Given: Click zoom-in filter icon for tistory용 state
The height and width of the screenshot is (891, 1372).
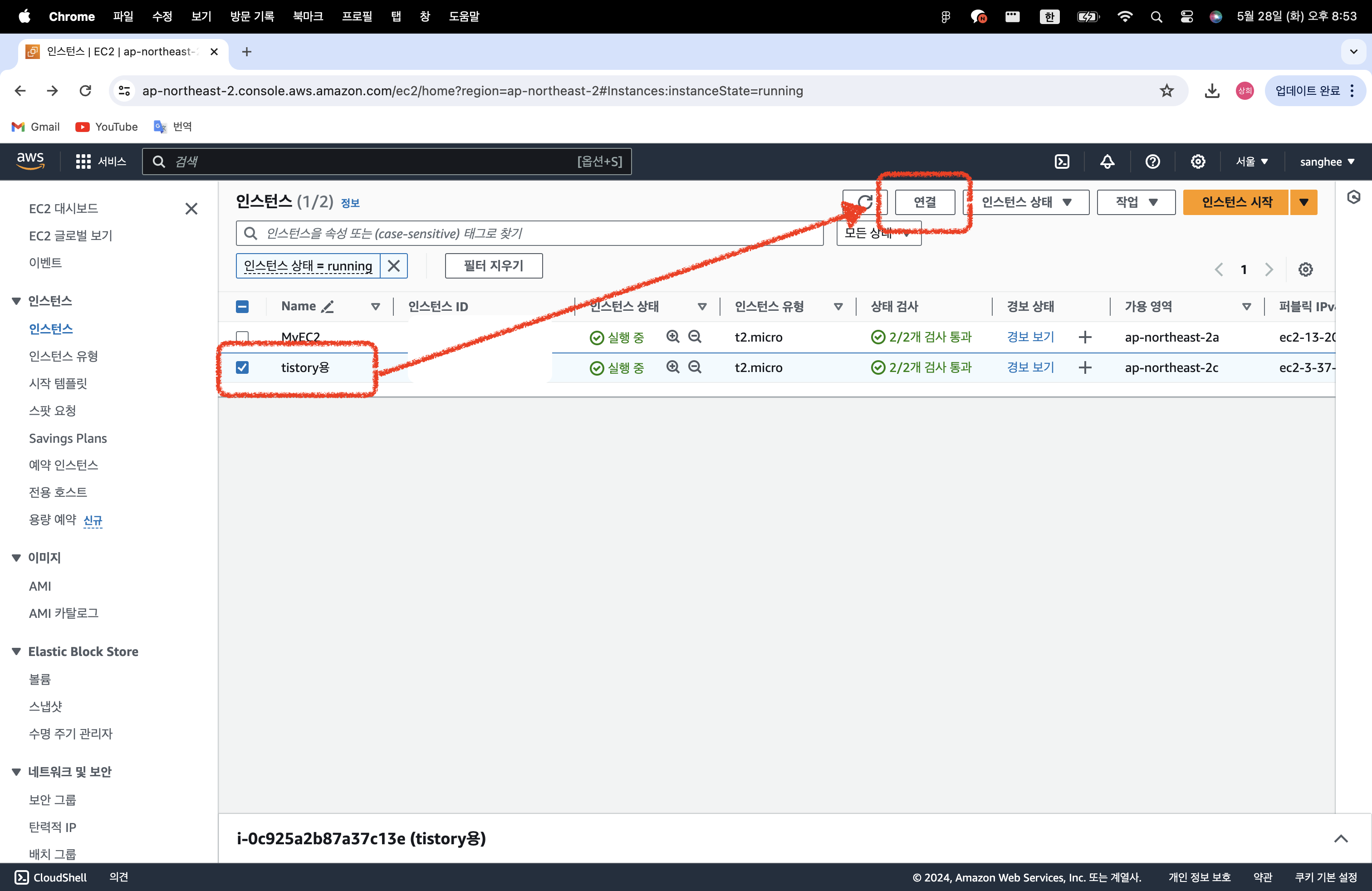Looking at the screenshot, I should pos(673,367).
